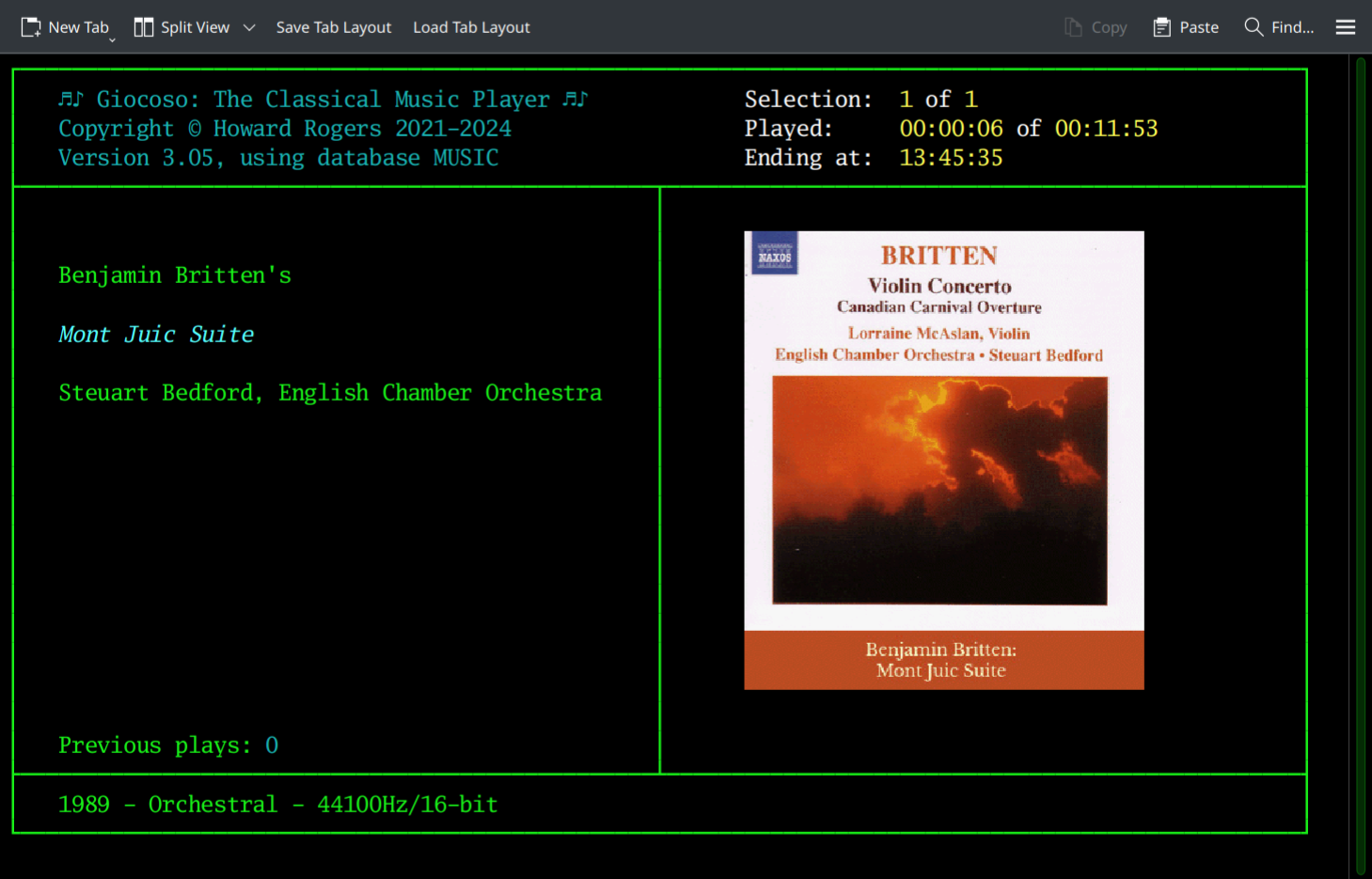
Task: Expand the menu at top right corner
Action: (1345, 26)
